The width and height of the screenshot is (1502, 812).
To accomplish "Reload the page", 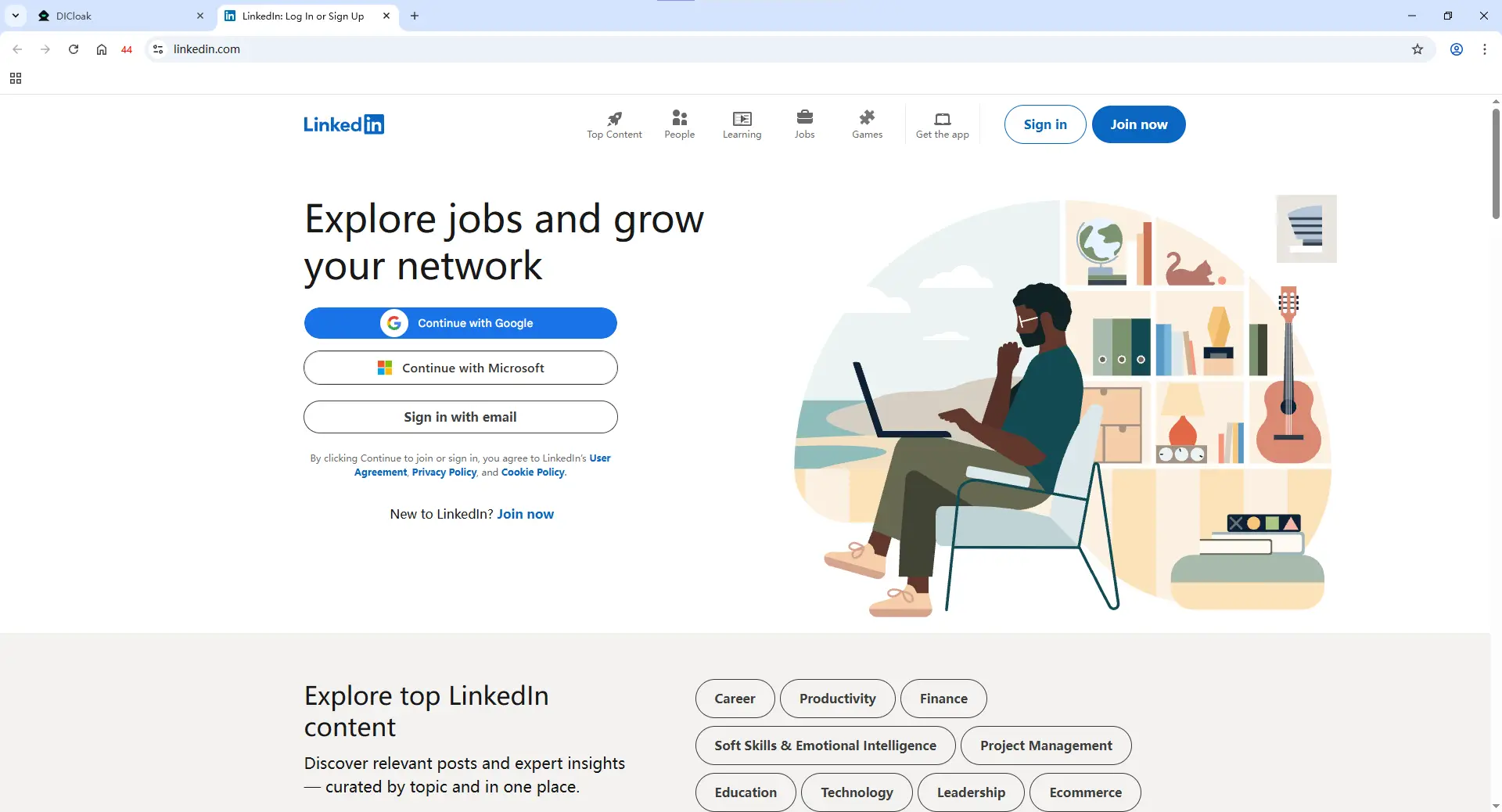I will click(74, 49).
